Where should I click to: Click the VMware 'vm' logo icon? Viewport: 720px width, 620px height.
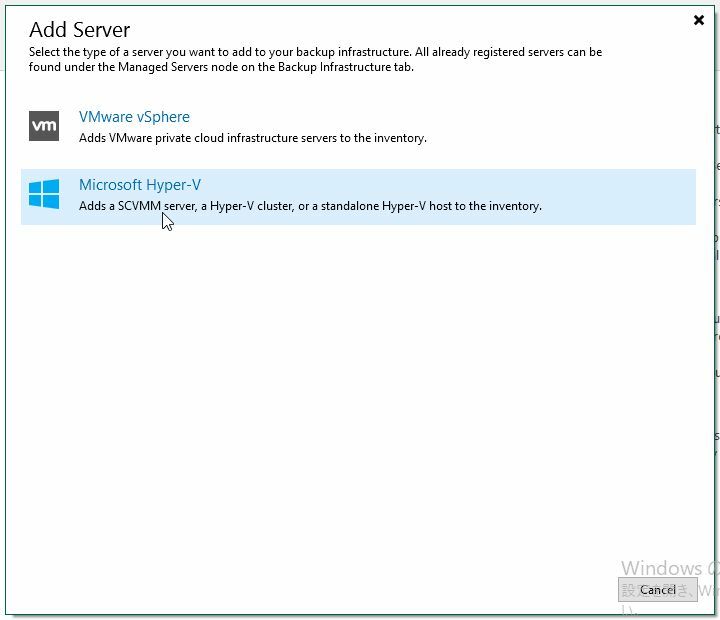pos(44,126)
